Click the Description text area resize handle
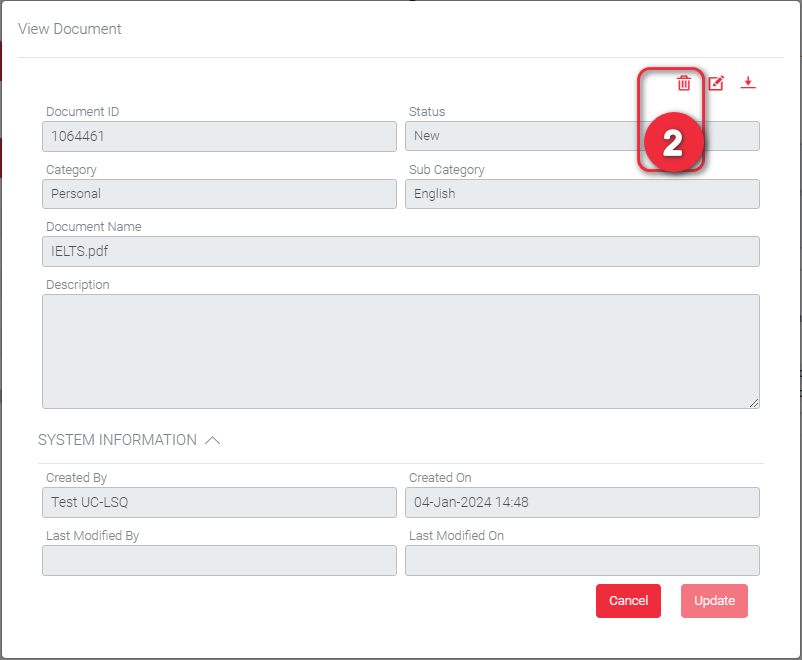The width and height of the screenshot is (802, 660). click(755, 403)
